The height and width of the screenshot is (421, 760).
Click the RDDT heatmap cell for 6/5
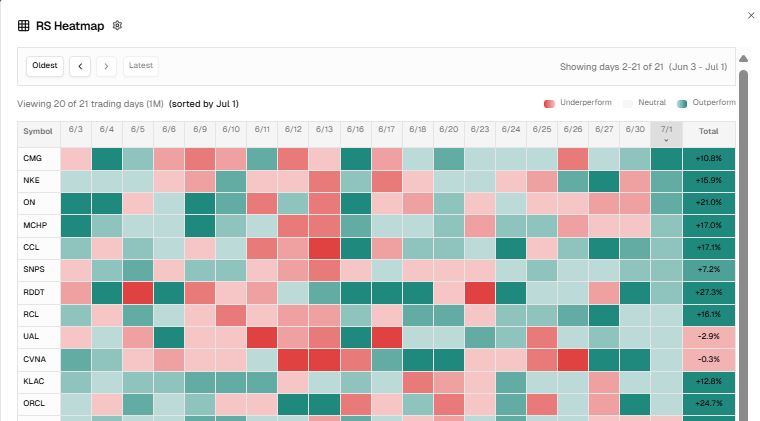pyautogui.click(x=138, y=293)
